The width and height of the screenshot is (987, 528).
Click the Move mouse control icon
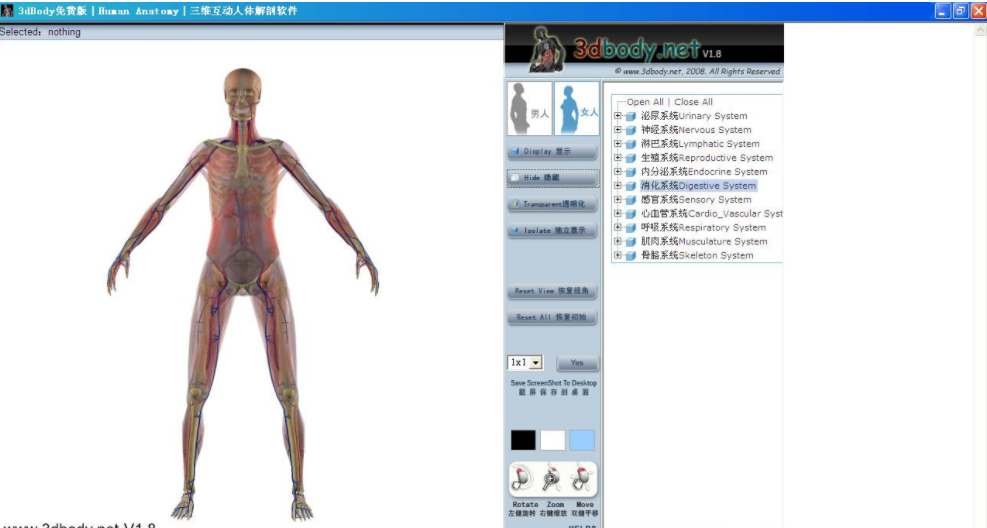click(x=582, y=480)
